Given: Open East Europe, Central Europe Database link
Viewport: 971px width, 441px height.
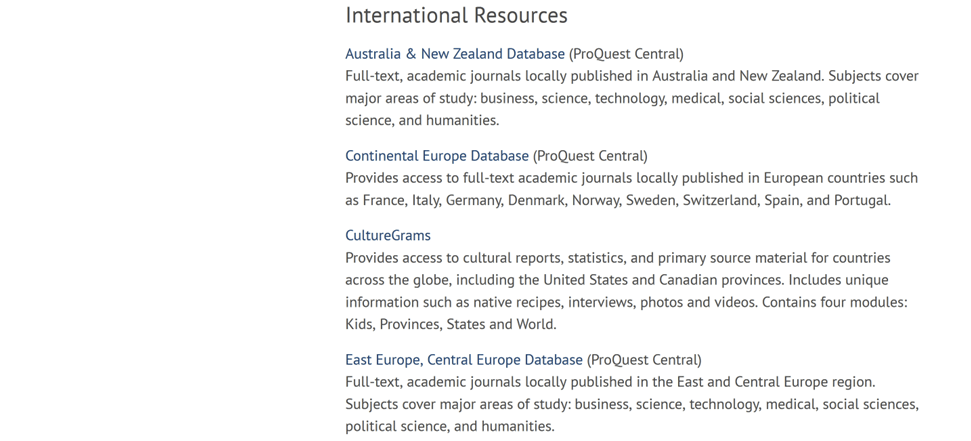Looking at the screenshot, I should click(x=463, y=360).
